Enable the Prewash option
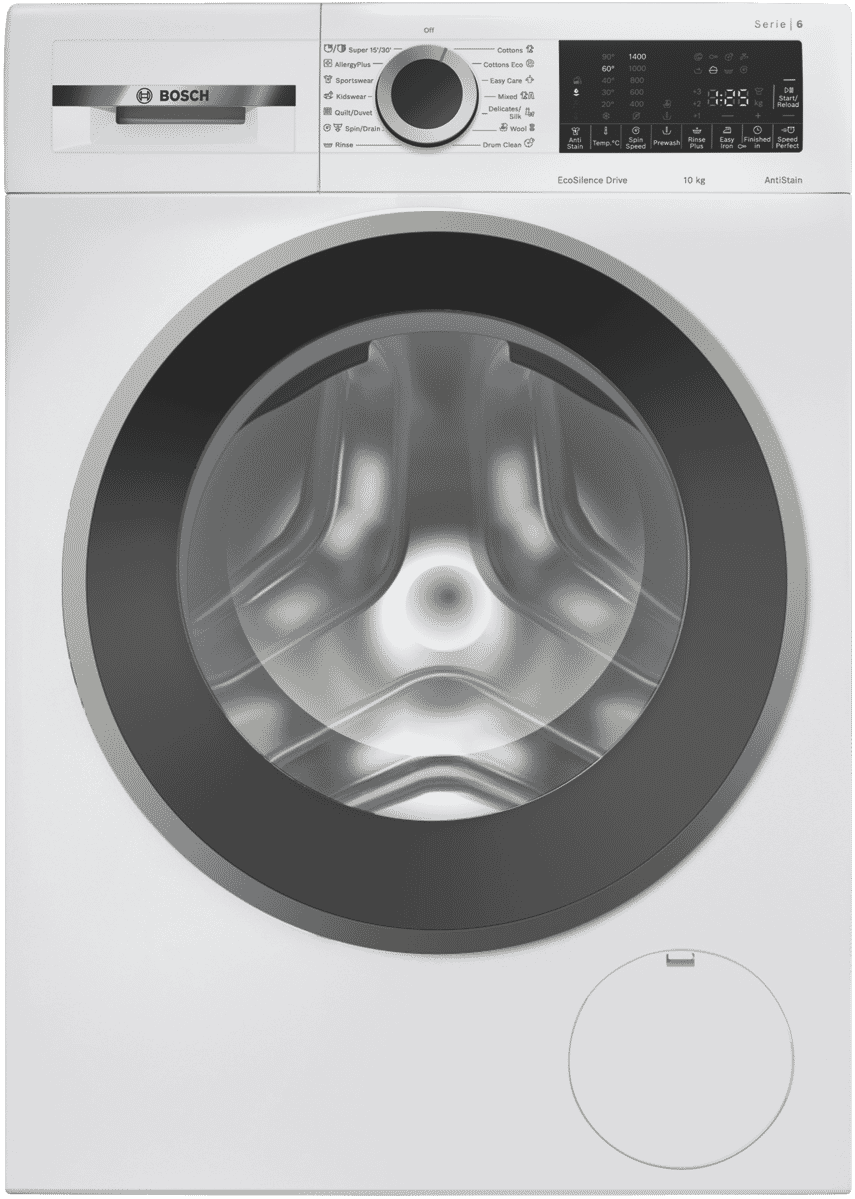Image resolution: width=855 pixels, height=1199 pixels. (666, 138)
